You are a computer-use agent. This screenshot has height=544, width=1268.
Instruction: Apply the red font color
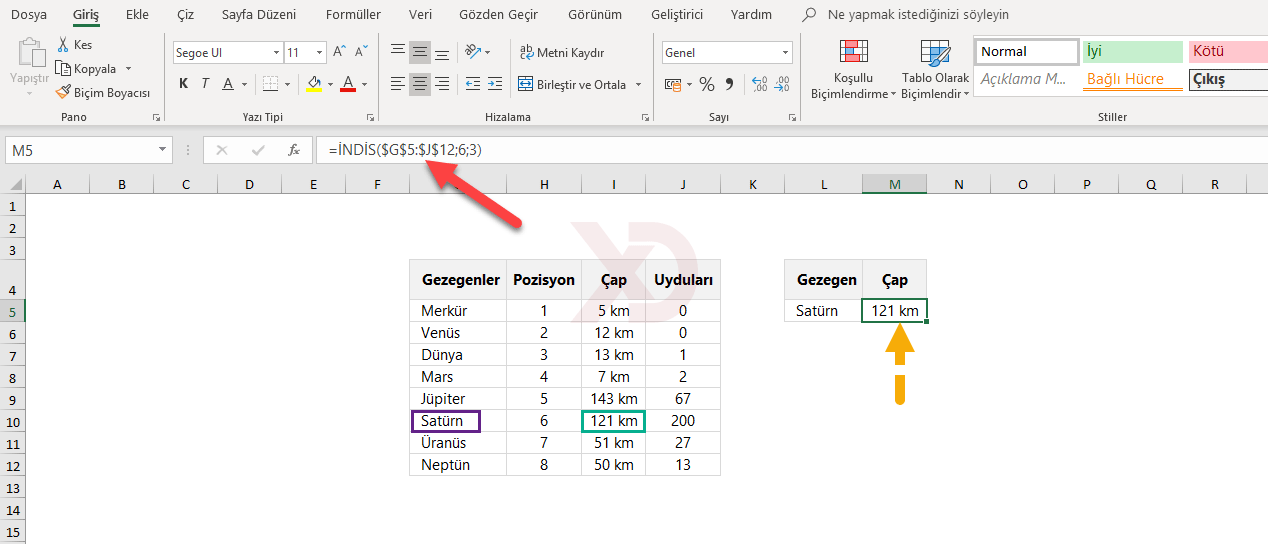point(348,84)
